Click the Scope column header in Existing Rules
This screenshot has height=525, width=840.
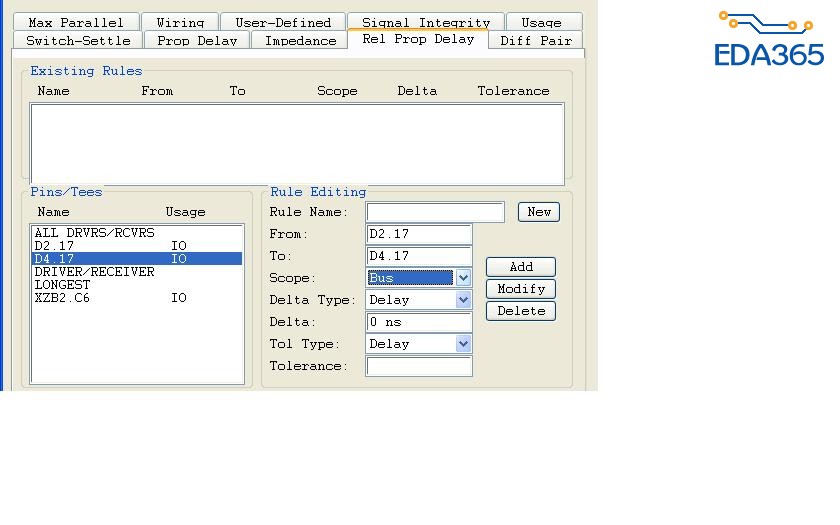pos(337,91)
